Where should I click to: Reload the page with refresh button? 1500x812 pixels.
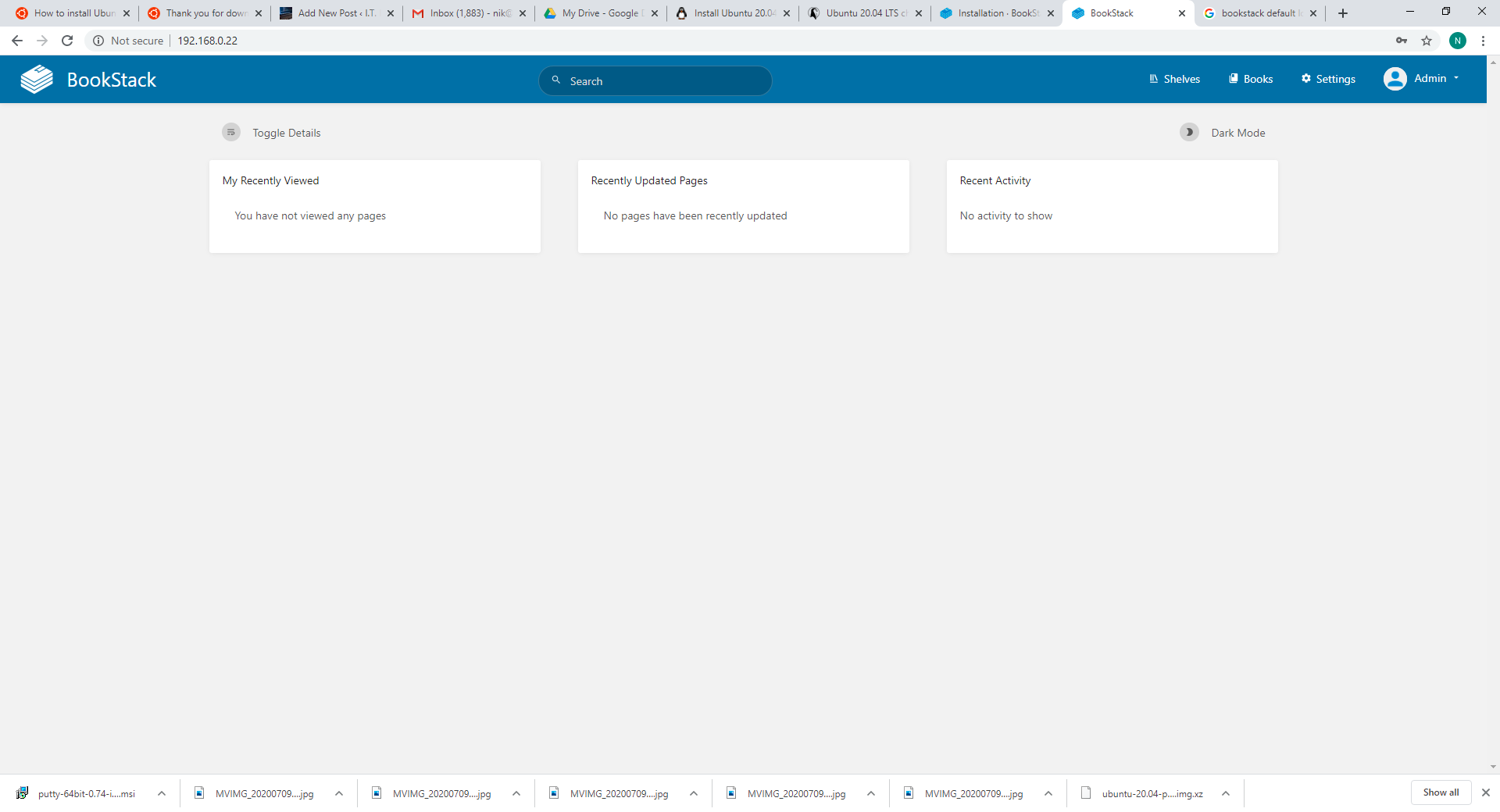[67, 41]
